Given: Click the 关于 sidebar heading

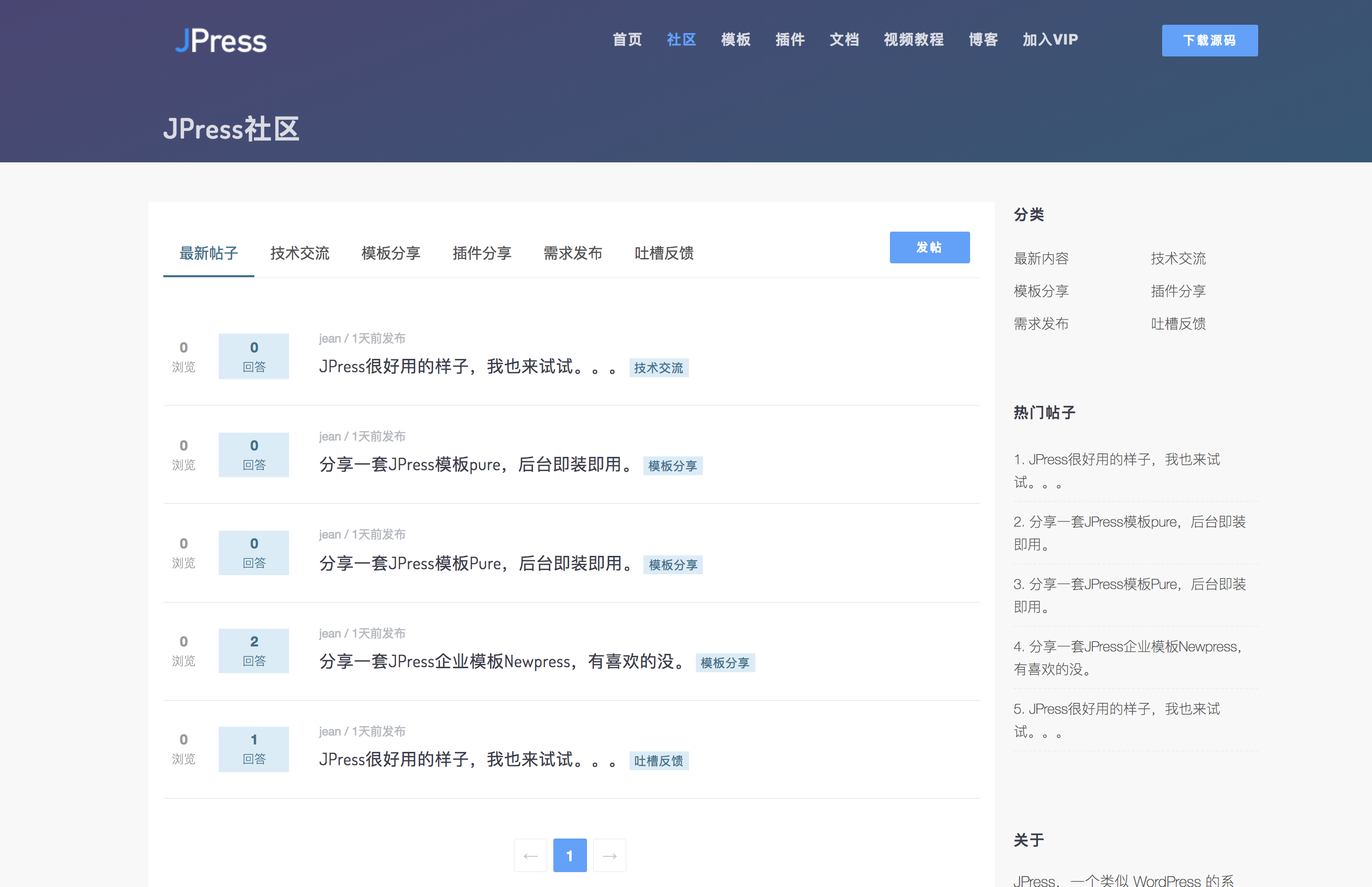Looking at the screenshot, I should click(x=1029, y=840).
